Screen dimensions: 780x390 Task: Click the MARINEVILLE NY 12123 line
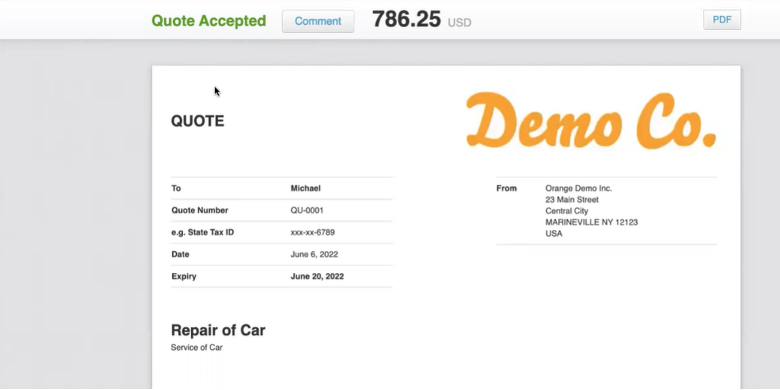pyautogui.click(x=591, y=222)
